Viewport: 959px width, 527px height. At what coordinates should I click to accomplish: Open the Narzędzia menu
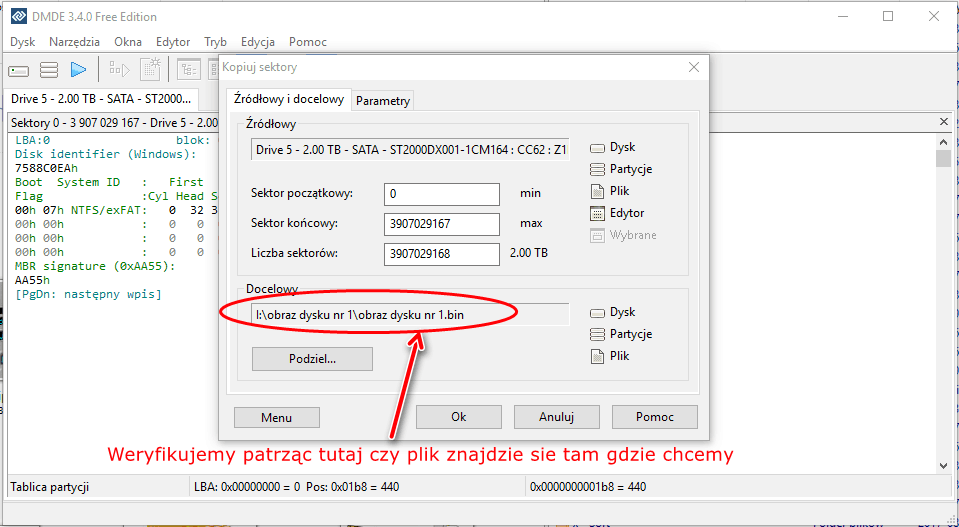tap(74, 42)
